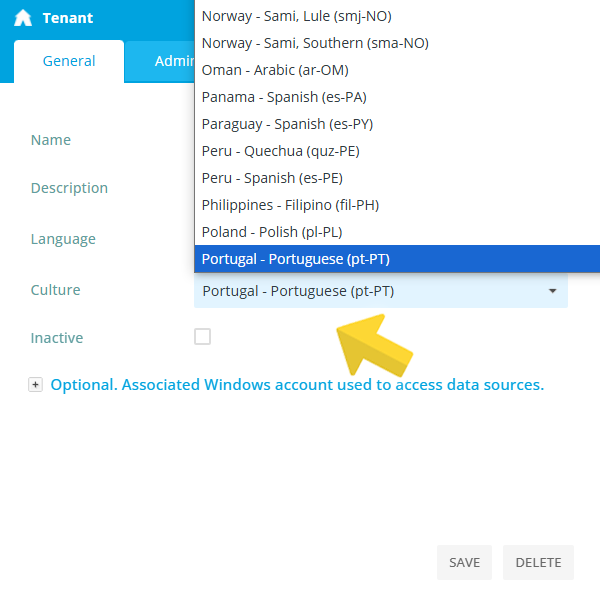Expand the optional Windows account section

pyautogui.click(x=35, y=385)
